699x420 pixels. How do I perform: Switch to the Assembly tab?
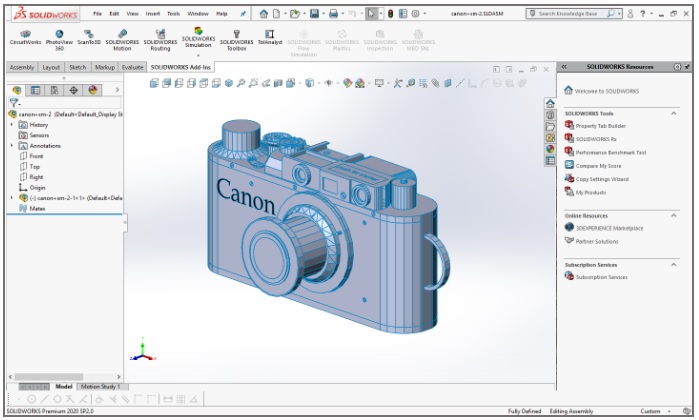pos(22,67)
